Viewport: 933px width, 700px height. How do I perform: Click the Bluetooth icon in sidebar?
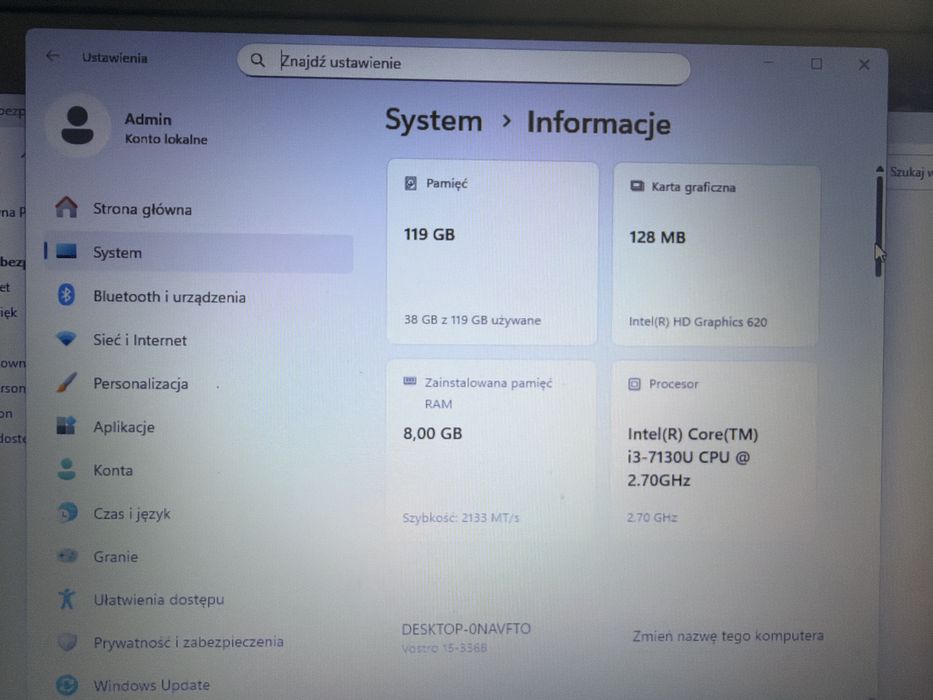click(66, 295)
